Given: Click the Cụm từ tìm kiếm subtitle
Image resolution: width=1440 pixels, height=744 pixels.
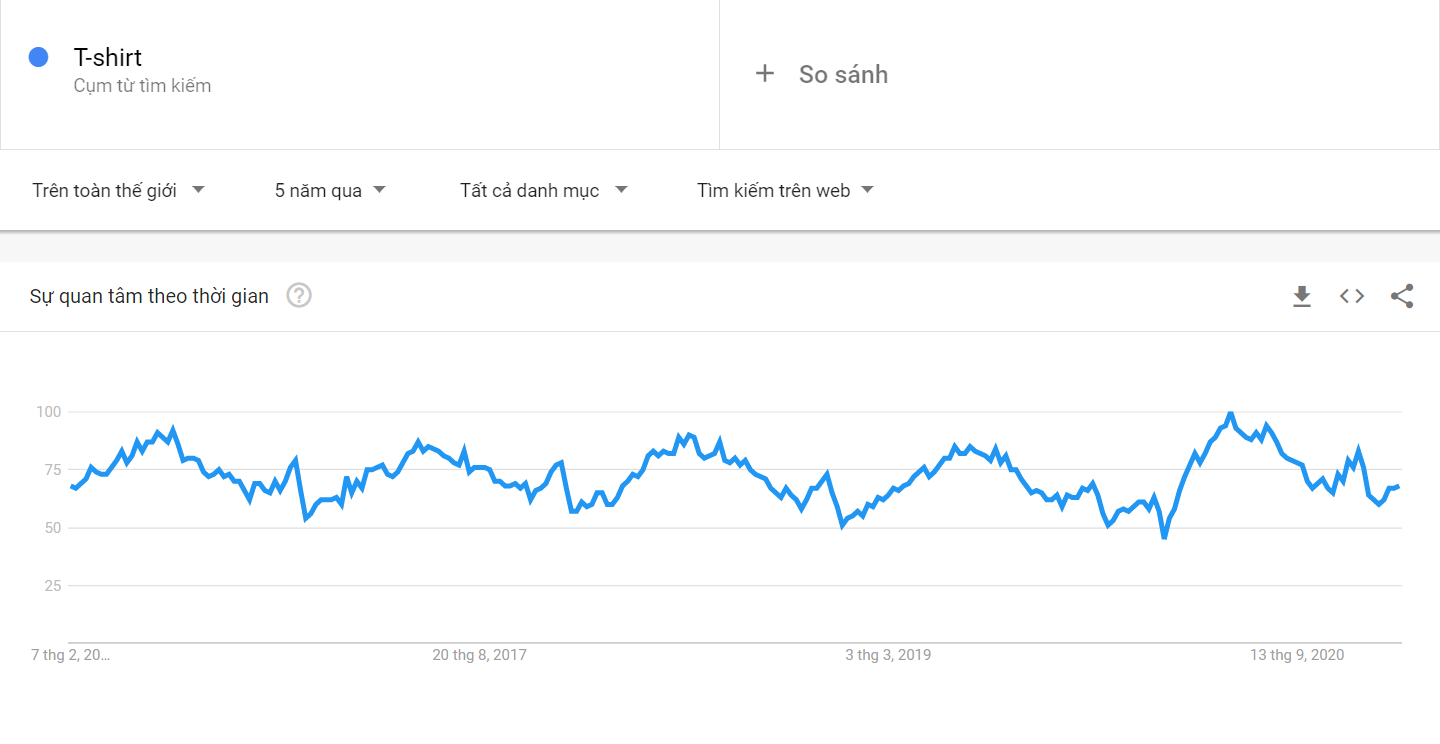Looking at the screenshot, I should pyautogui.click(x=142, y=86).
